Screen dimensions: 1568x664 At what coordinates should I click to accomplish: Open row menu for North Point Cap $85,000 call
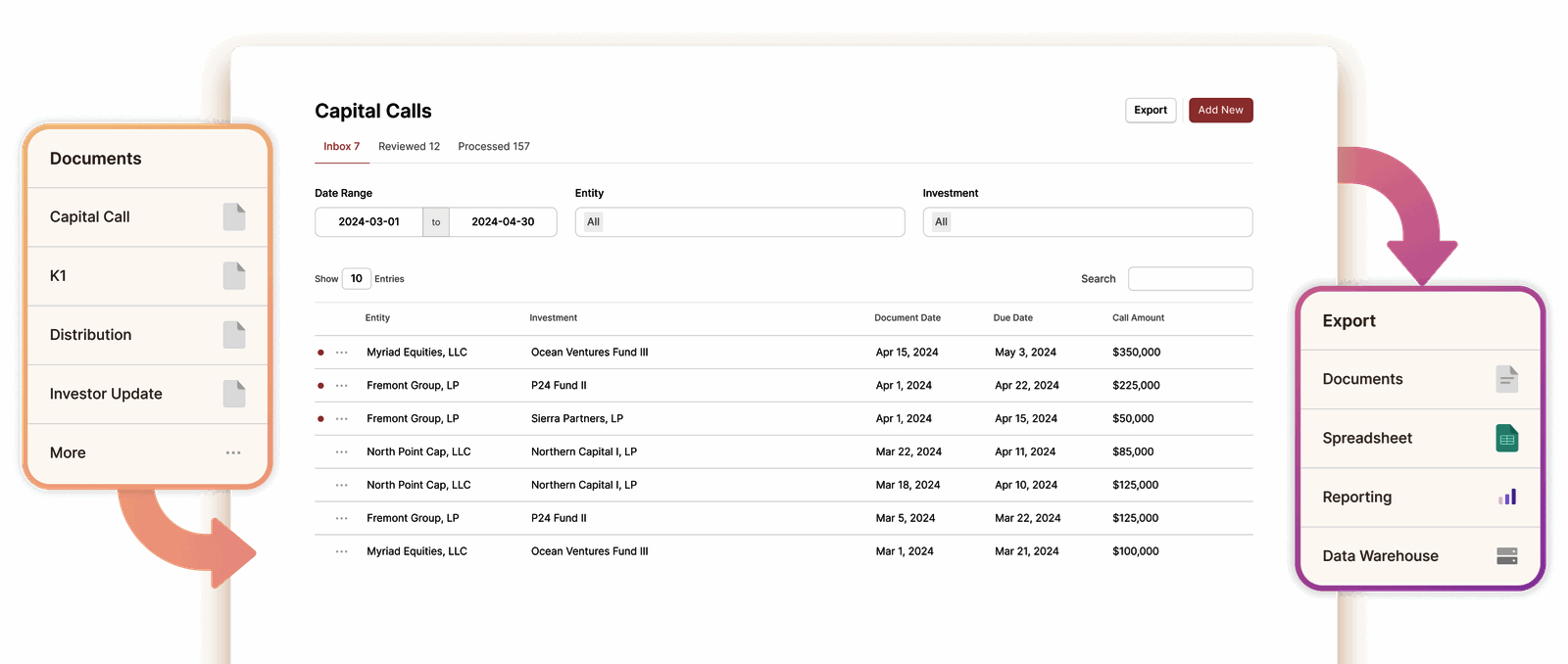[x=341, y=452]
